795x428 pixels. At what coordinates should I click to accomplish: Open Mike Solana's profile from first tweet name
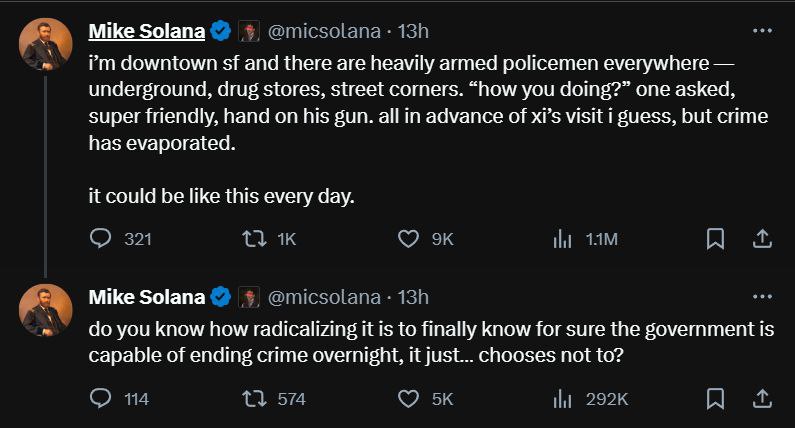(x=146, y=32)
